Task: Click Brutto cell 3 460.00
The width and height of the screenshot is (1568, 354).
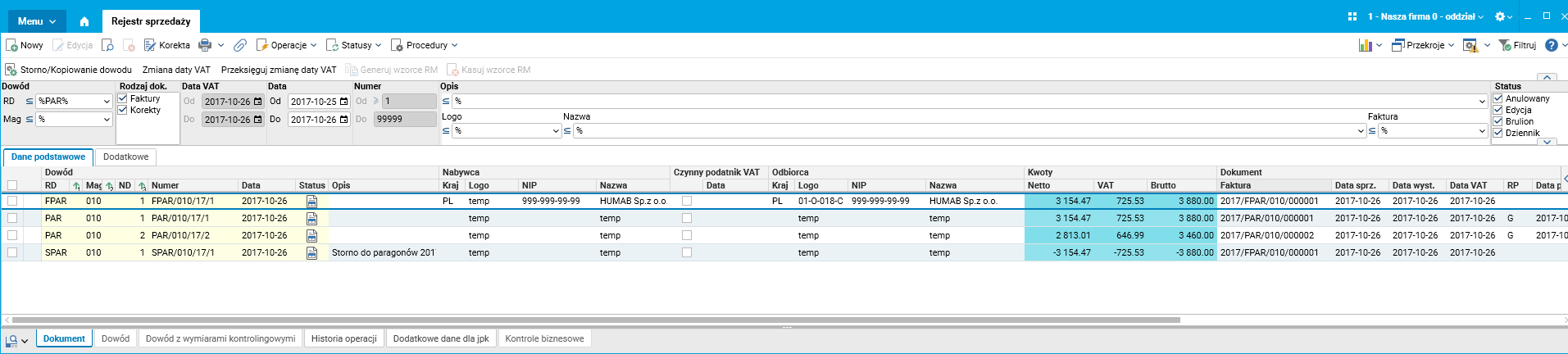Action: tap(1182, 235)
